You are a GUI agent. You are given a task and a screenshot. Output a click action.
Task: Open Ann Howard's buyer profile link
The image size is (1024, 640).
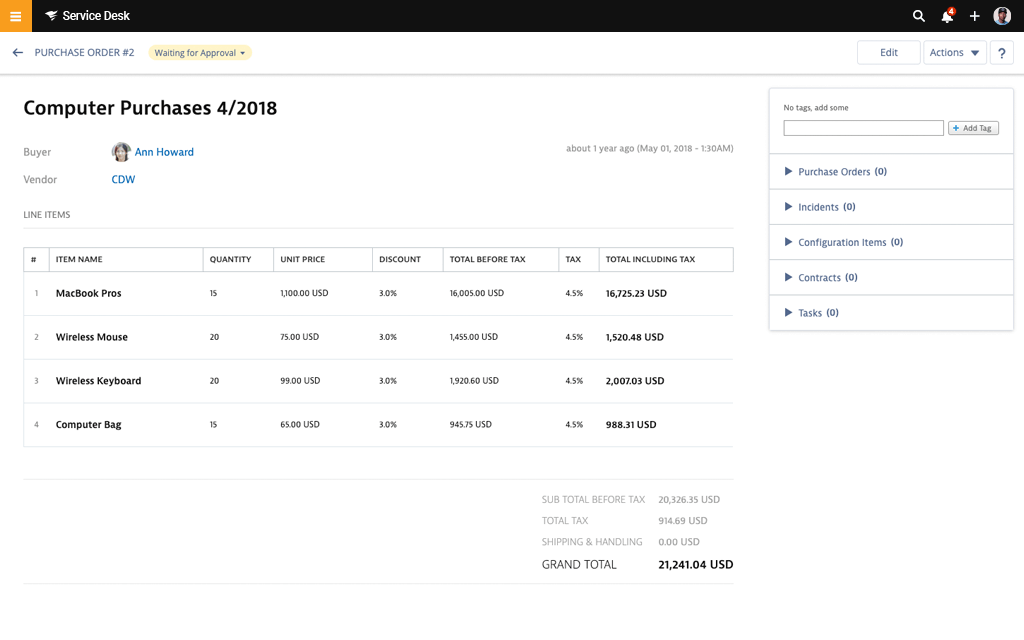click(164, 152)
